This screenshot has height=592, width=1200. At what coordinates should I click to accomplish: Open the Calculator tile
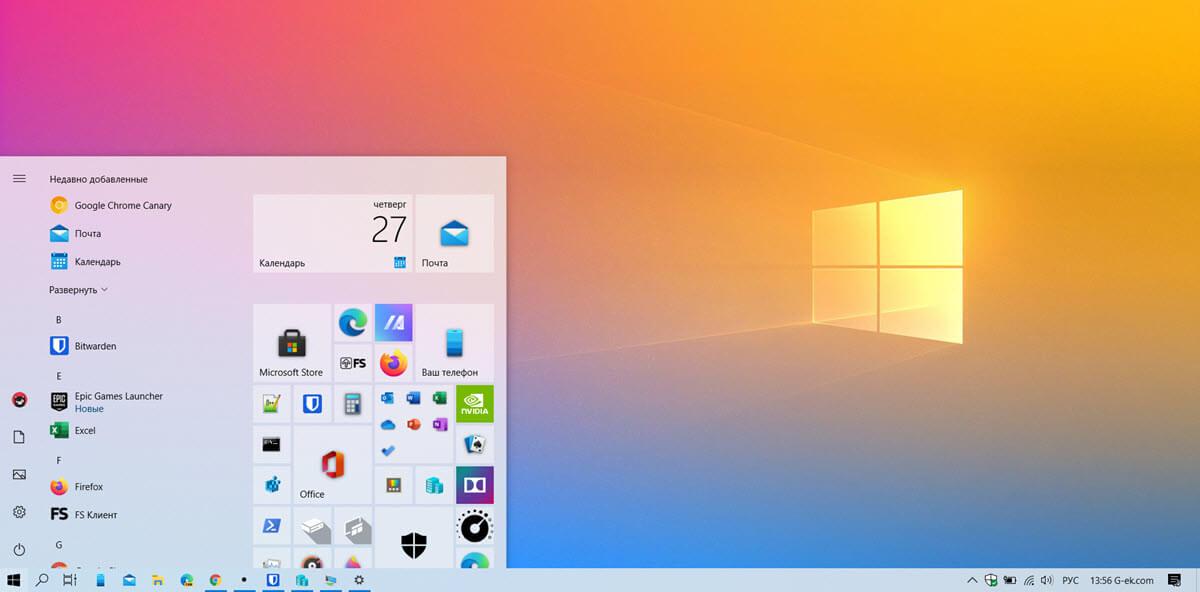(x=352, y=404)
